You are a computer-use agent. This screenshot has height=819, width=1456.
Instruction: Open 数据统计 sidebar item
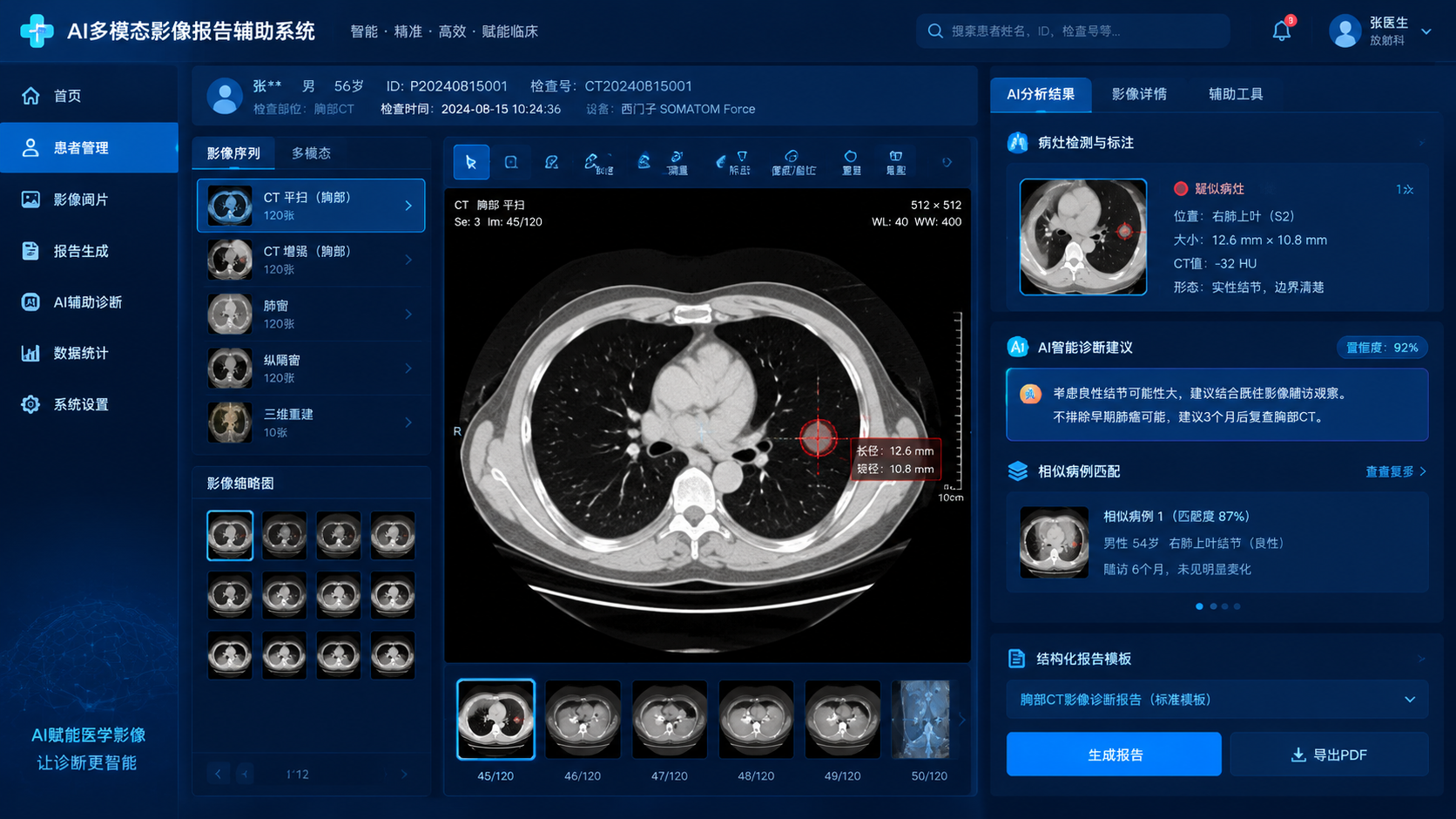click(89, 353)
